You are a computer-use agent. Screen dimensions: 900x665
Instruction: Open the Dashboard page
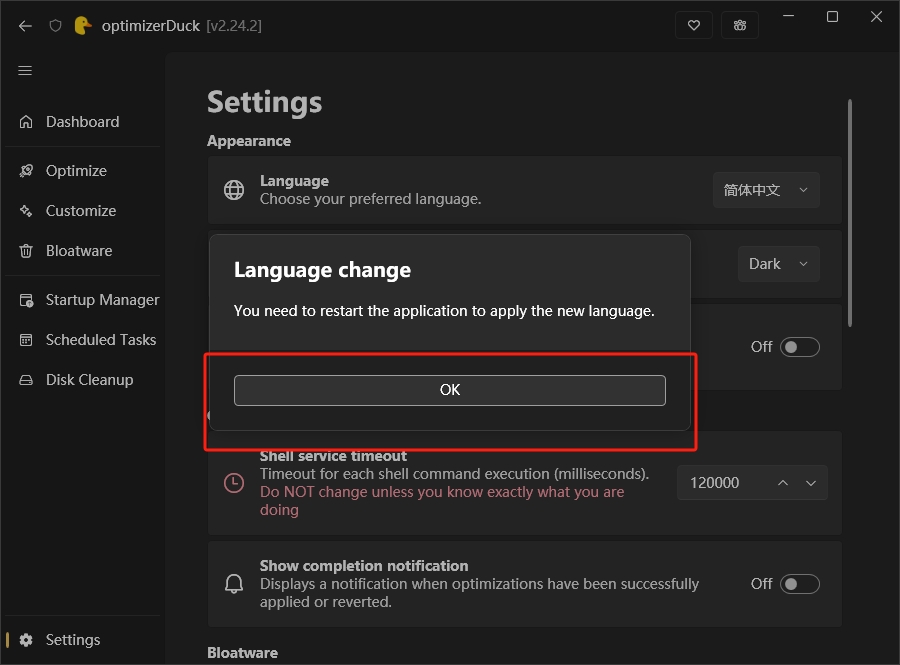[x=83, y=122]
